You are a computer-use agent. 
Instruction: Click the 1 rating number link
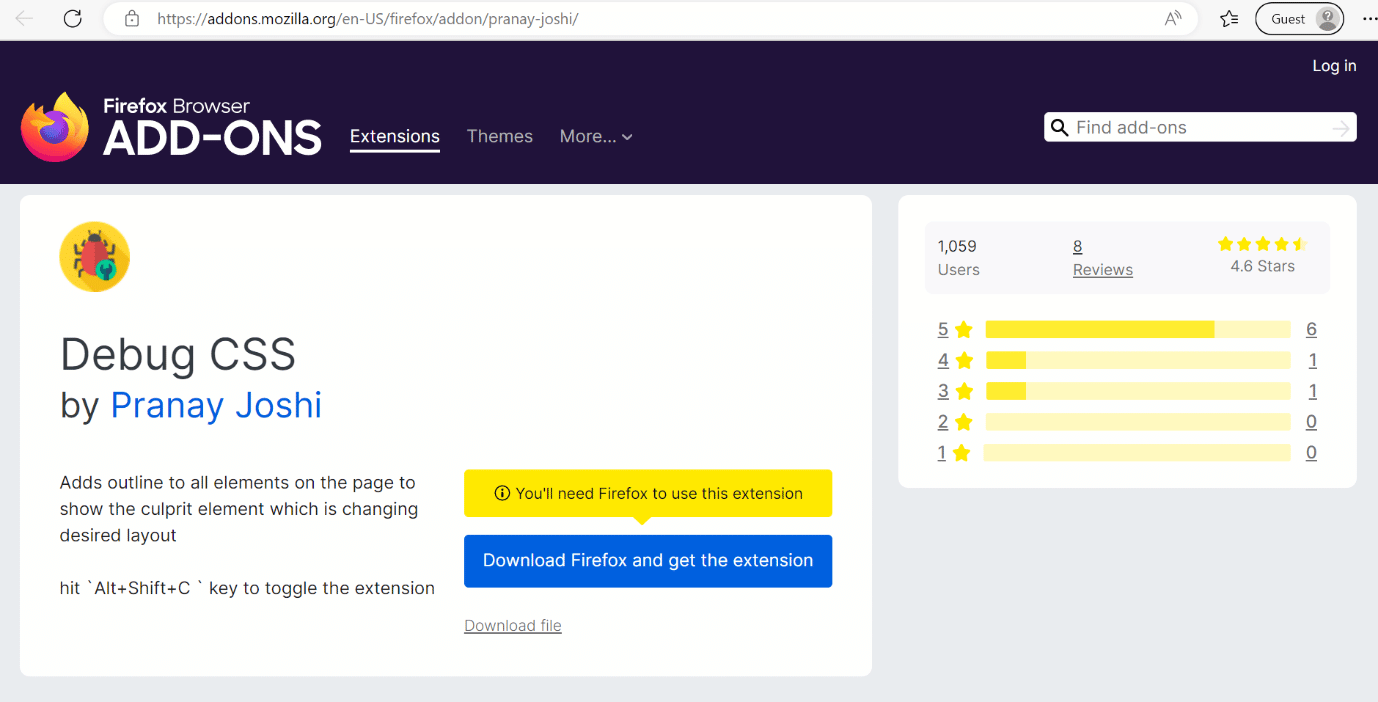coord(942,453)
